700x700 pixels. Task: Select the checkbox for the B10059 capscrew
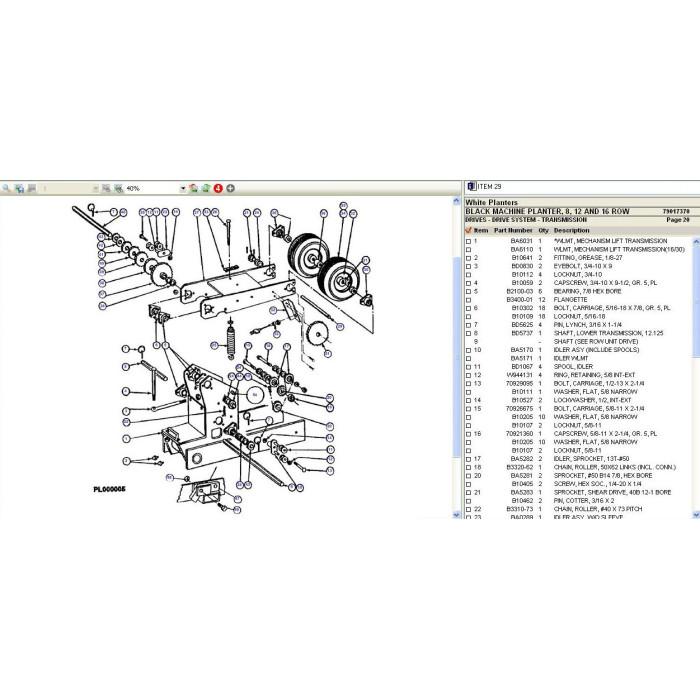(x=468, y=283)
